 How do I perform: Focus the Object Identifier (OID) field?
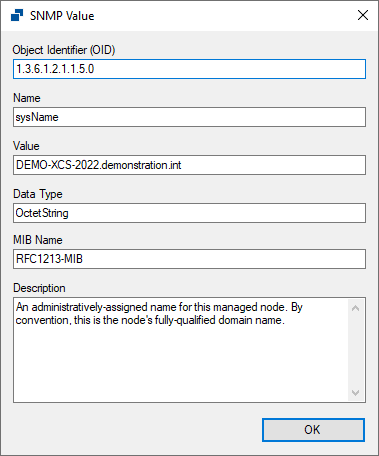tap(189, 69)
